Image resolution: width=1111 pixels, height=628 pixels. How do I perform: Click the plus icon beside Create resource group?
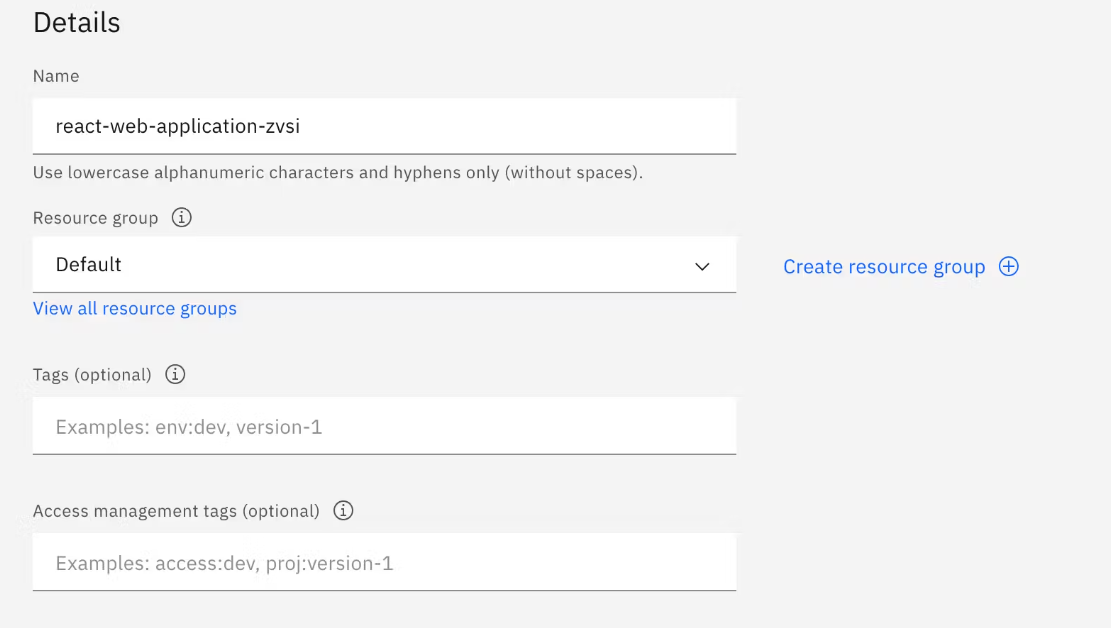(x=1008, y=267)
